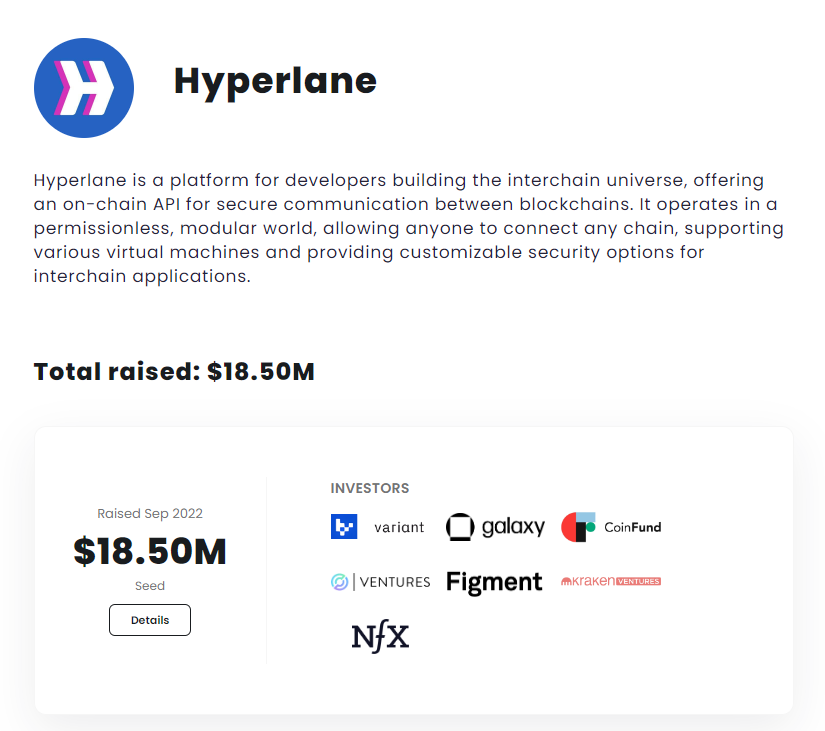The image size is (825, 731).
Task: Select the Figment investor logo
Action: [494, 581]
